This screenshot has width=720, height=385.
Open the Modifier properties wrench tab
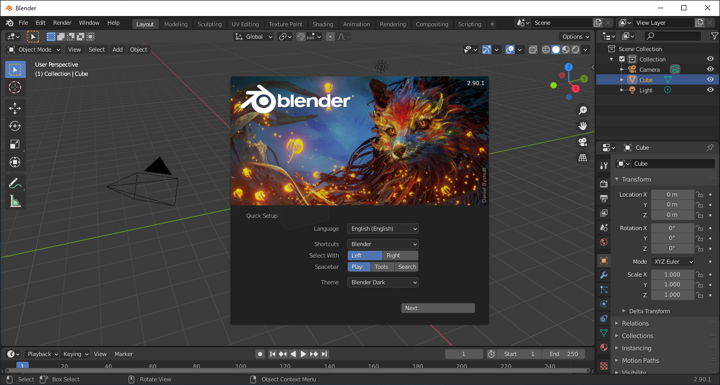tap(604, 275)
